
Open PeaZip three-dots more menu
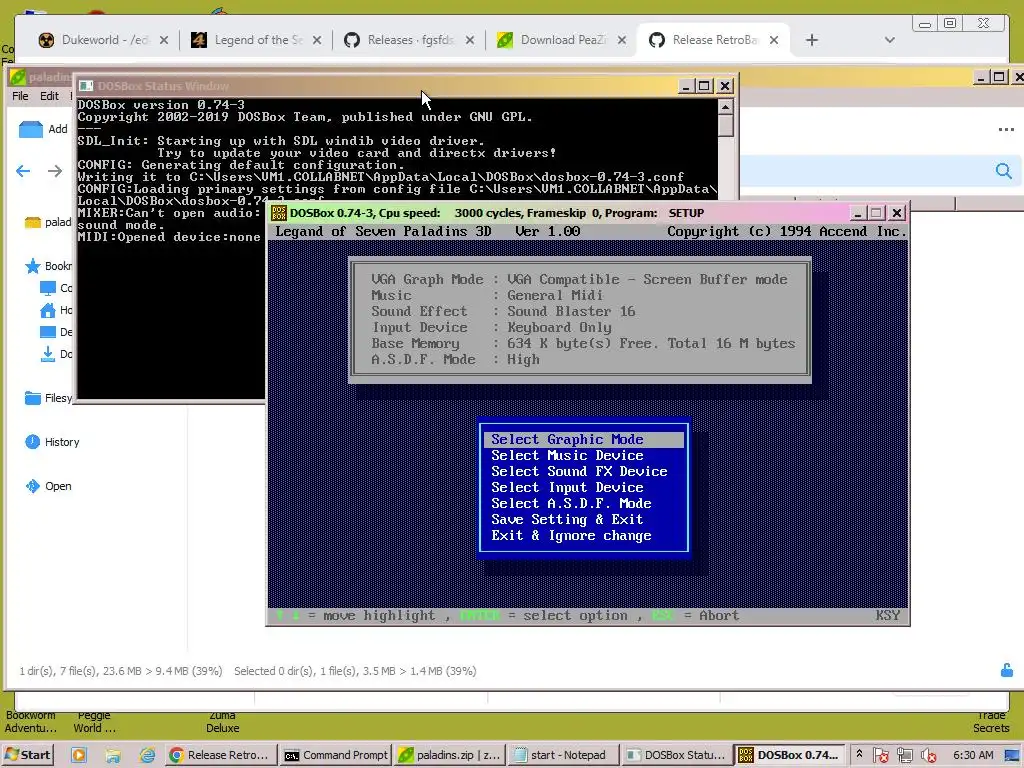click(1006, 129)
